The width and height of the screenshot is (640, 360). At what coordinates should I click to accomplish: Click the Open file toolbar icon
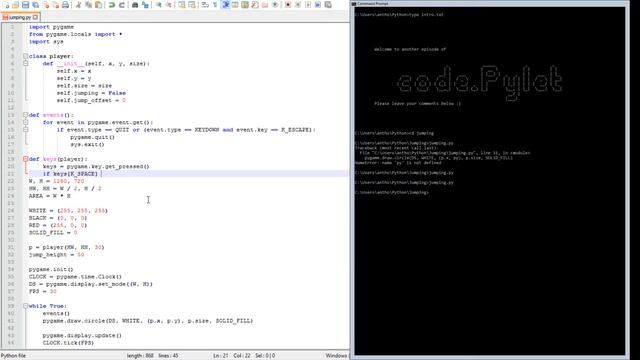tap(15, 5)
